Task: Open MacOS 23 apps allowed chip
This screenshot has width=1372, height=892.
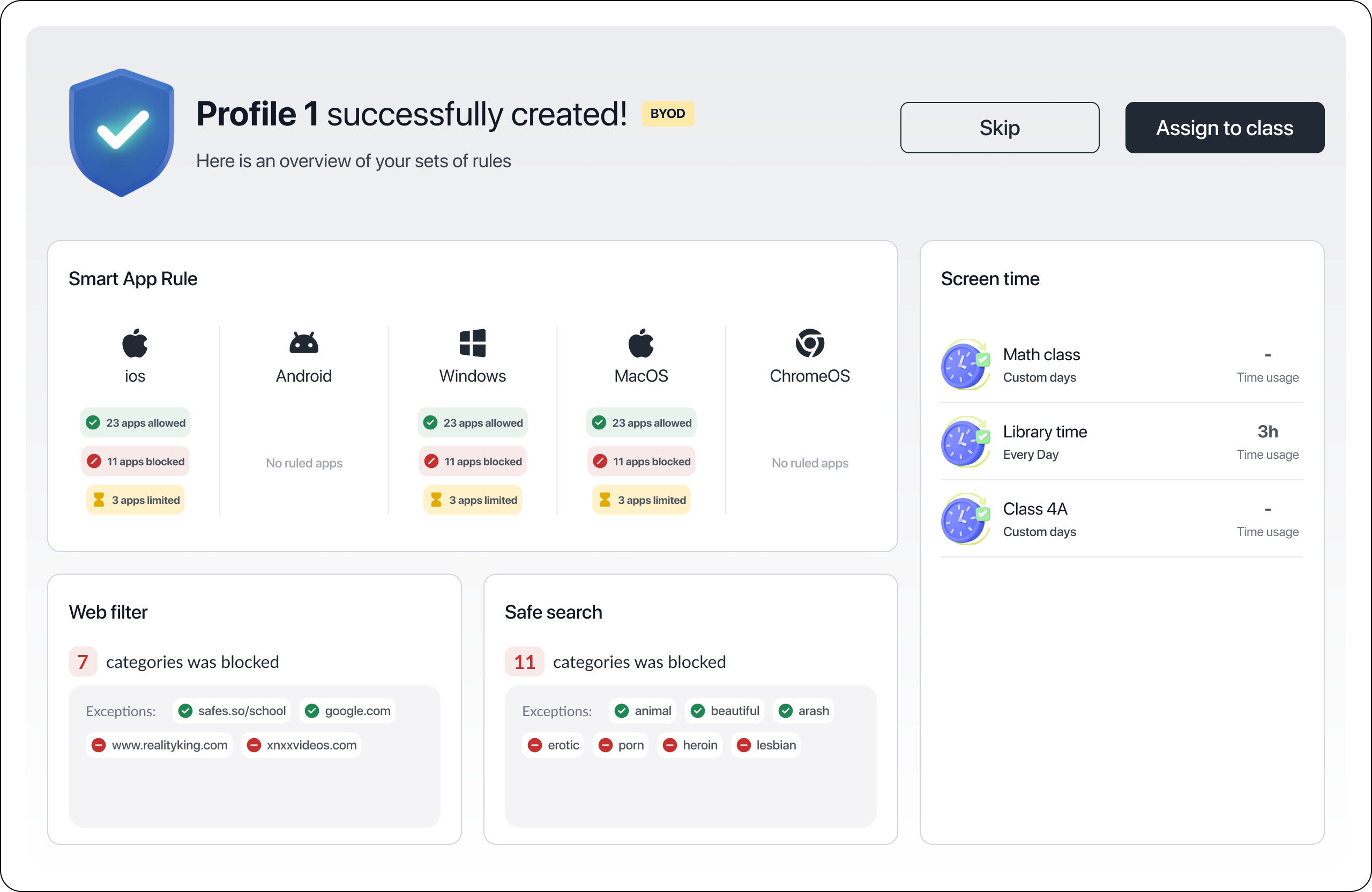Action: [641, 422]
